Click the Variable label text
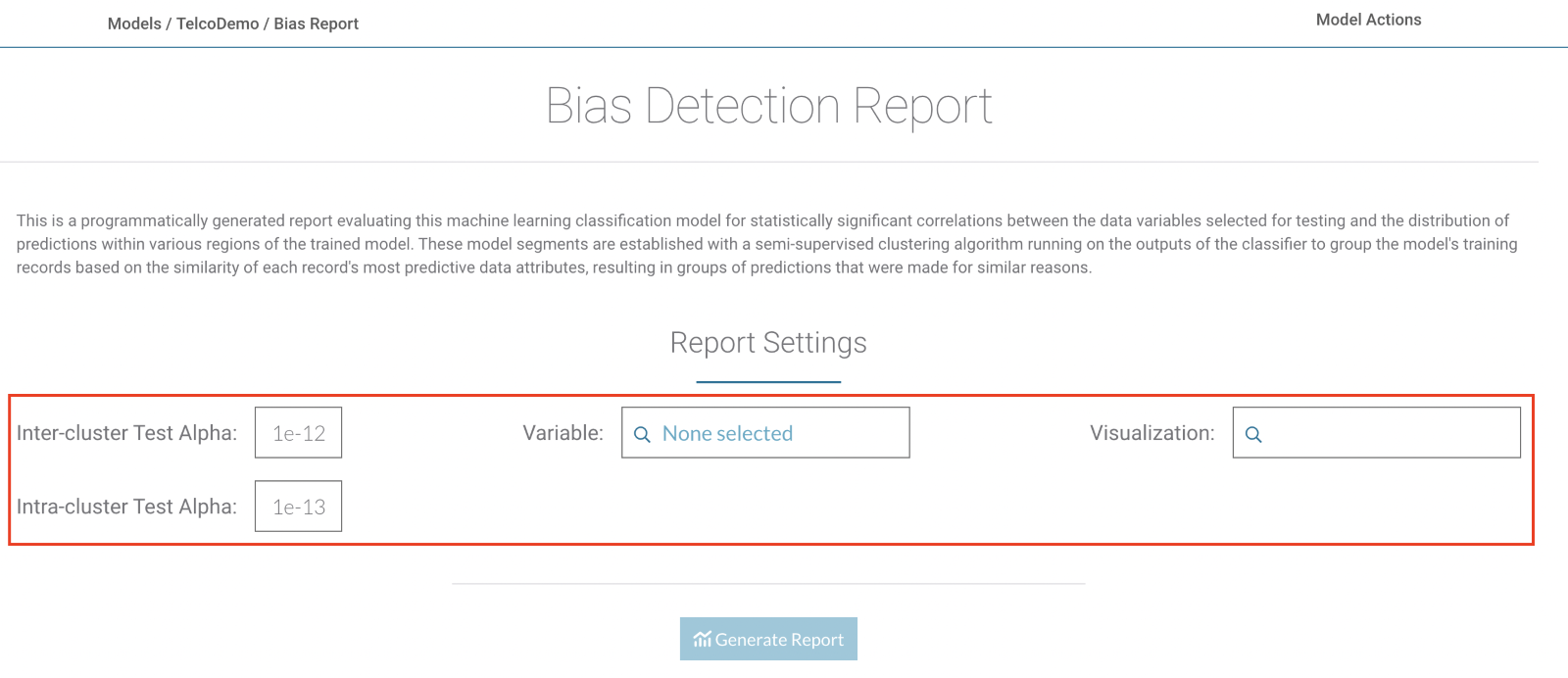 (x=563, y=433)
